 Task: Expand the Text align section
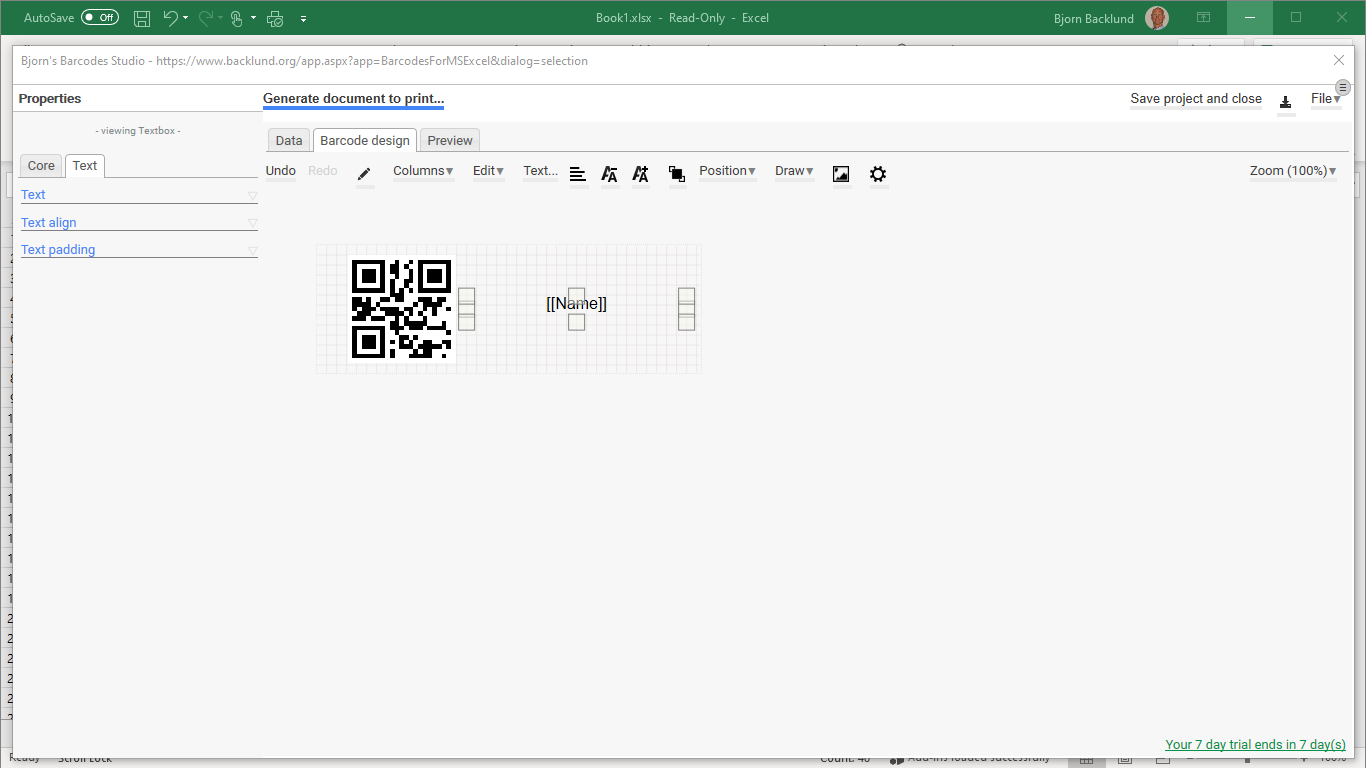(x=139, y=223)
